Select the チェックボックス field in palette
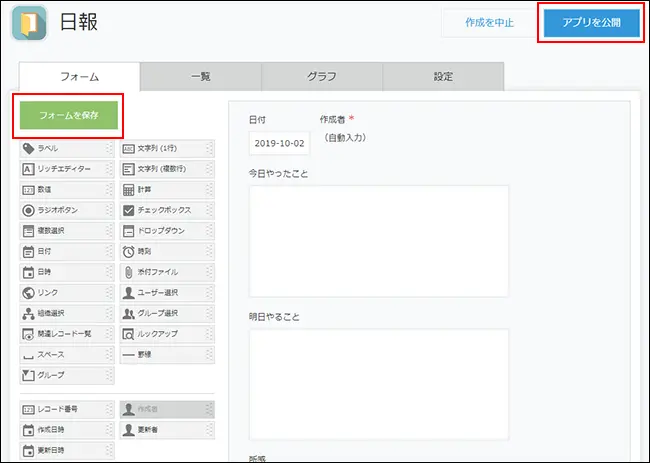The width and height of the screenshot is (650, 463). [x=166, y=210]
